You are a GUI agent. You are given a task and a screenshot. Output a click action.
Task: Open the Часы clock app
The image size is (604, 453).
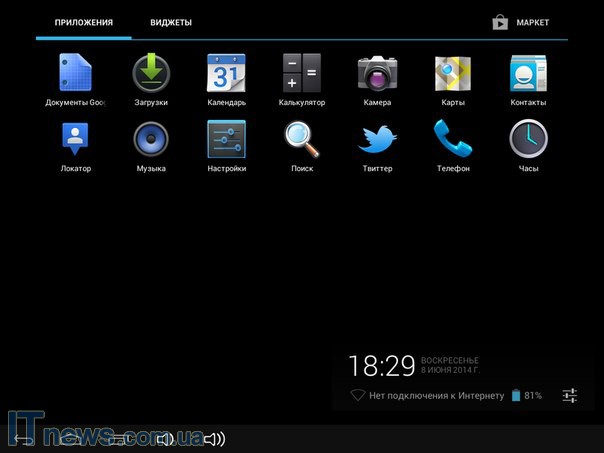(528, 140)
